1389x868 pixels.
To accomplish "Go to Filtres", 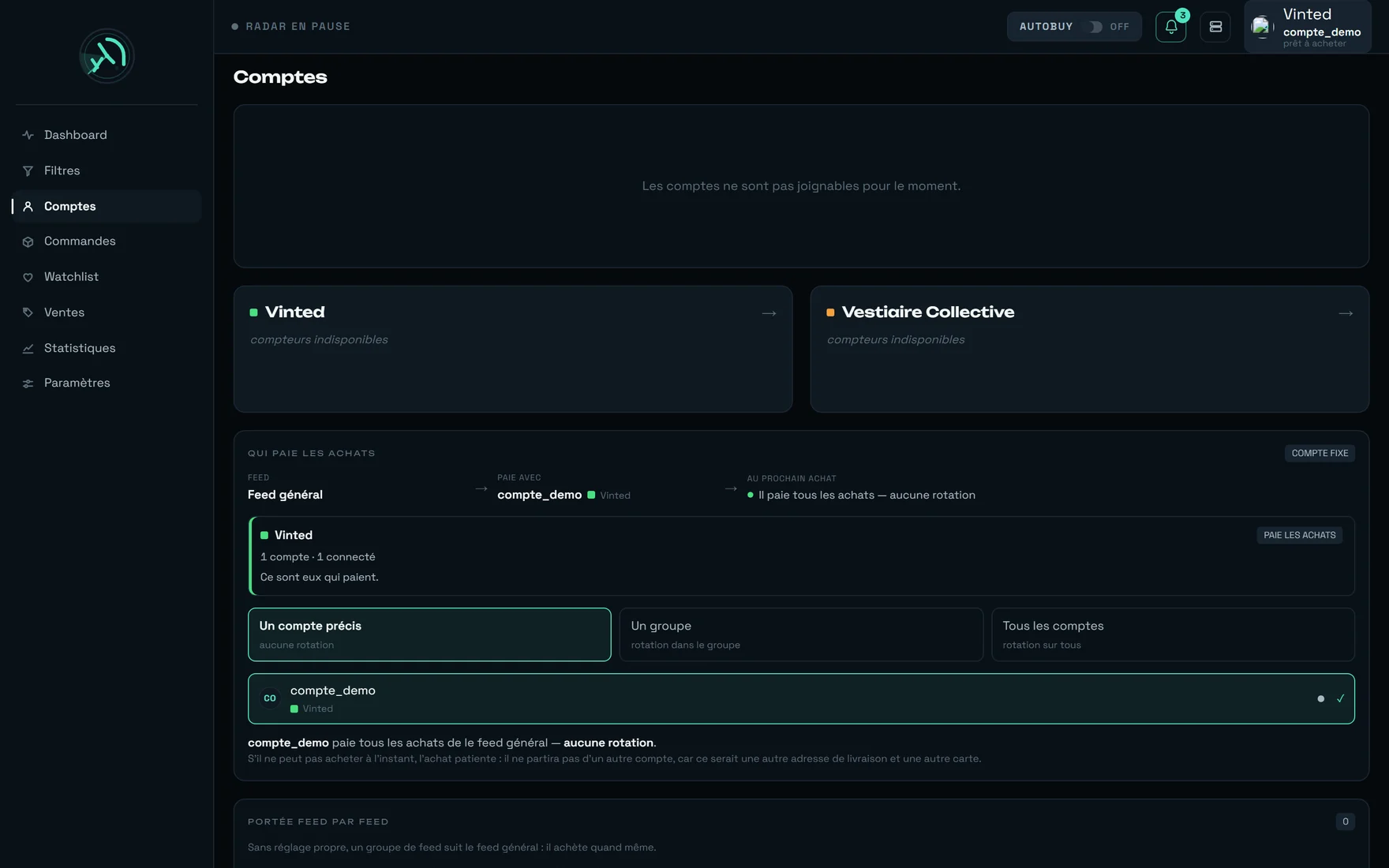I will 107,170.
